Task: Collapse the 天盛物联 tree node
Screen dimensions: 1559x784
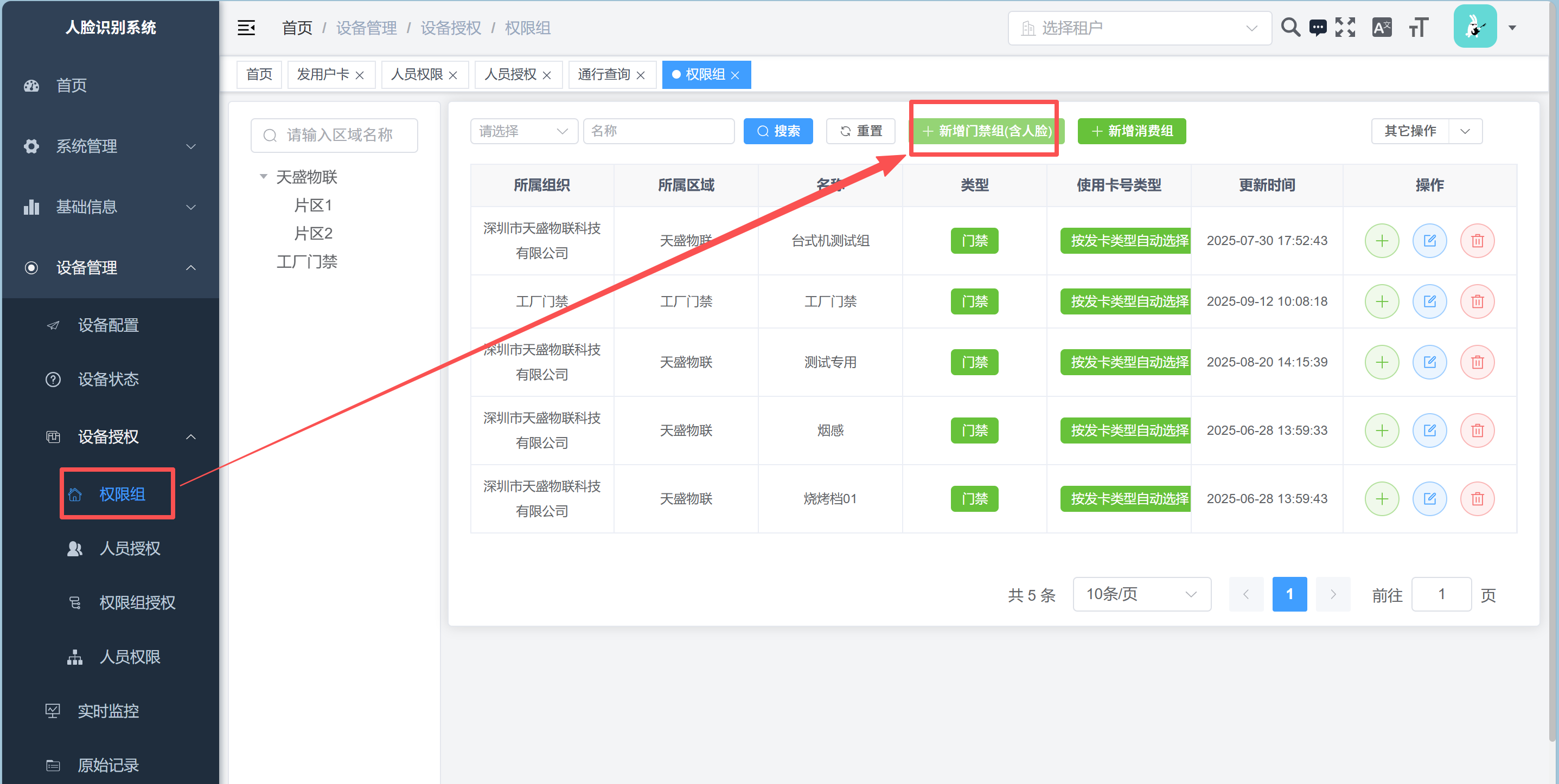Action: point(263,177)
